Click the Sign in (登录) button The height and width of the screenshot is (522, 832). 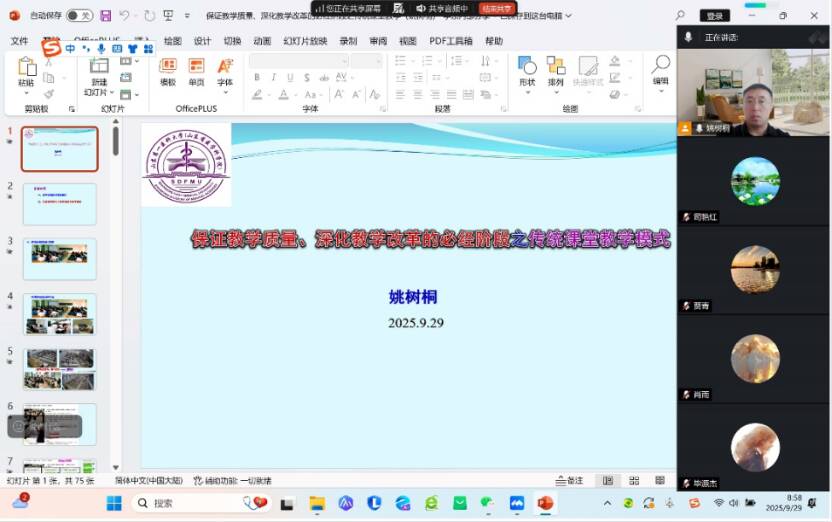pos(714,16)
